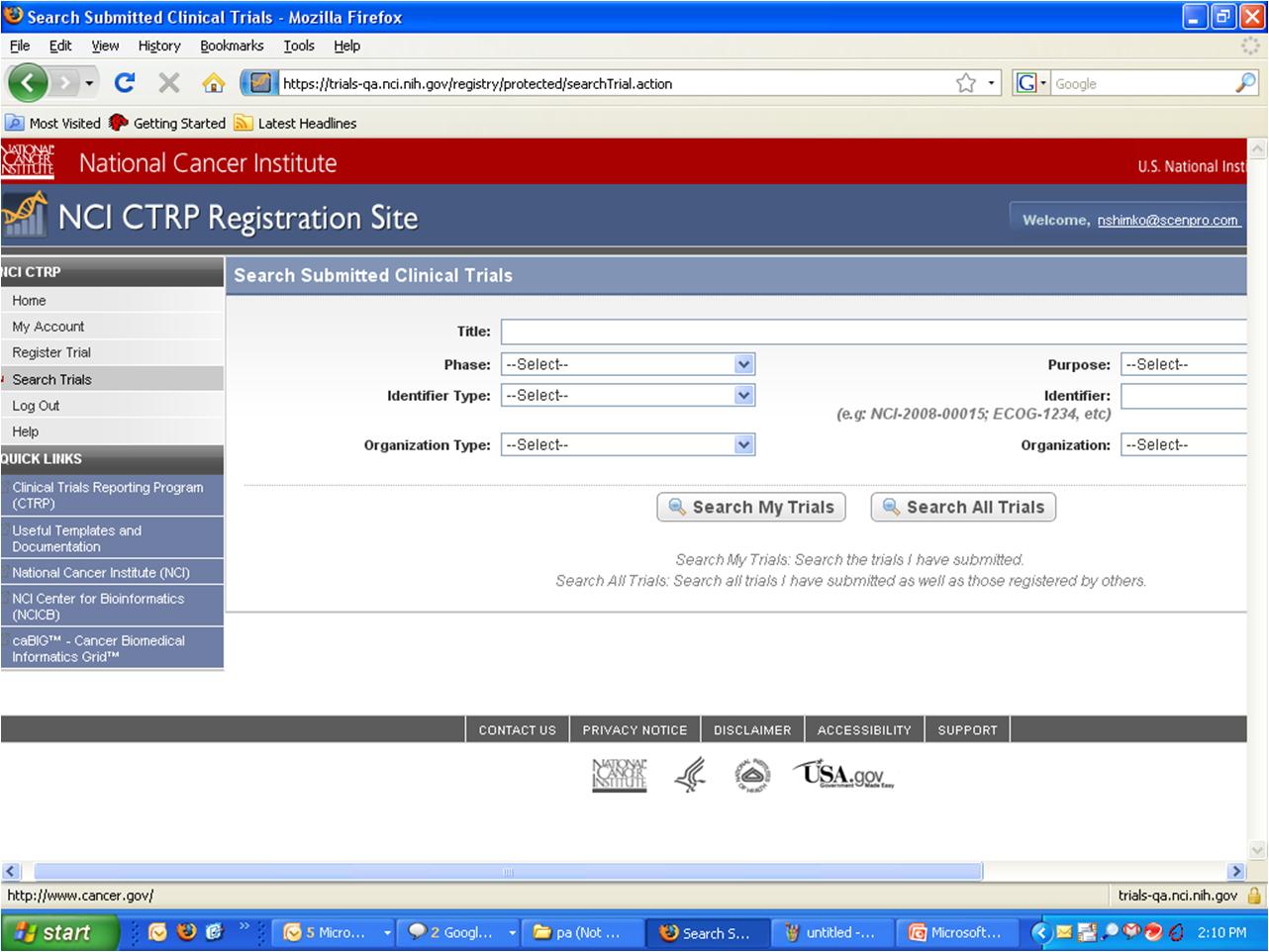Image resolution: width=1269 pixels, height=952 pixels.
Task: Click the NCI CTRP DNA logo icon
Action: tap(25, 214)
